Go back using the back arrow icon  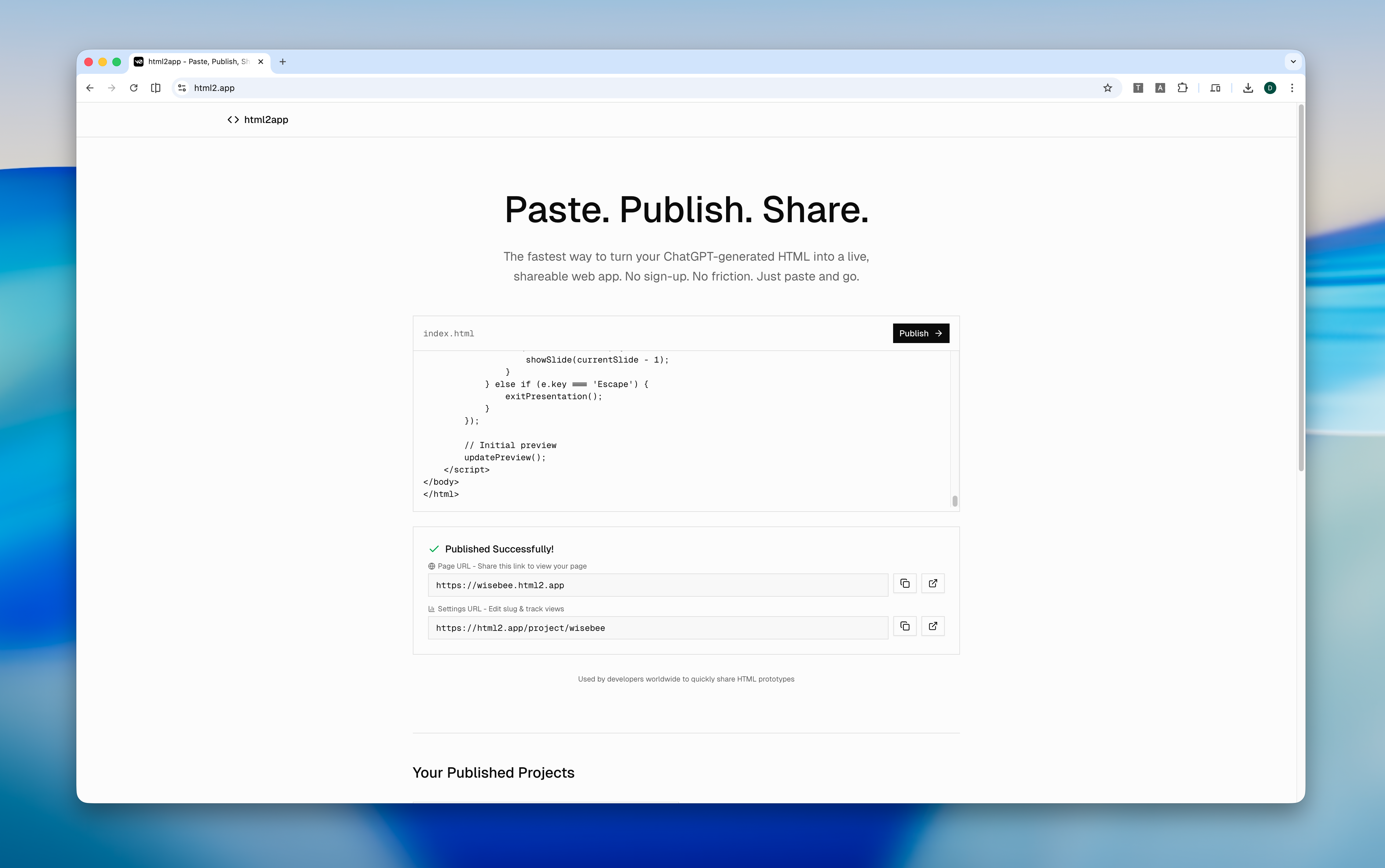(89, 88)
